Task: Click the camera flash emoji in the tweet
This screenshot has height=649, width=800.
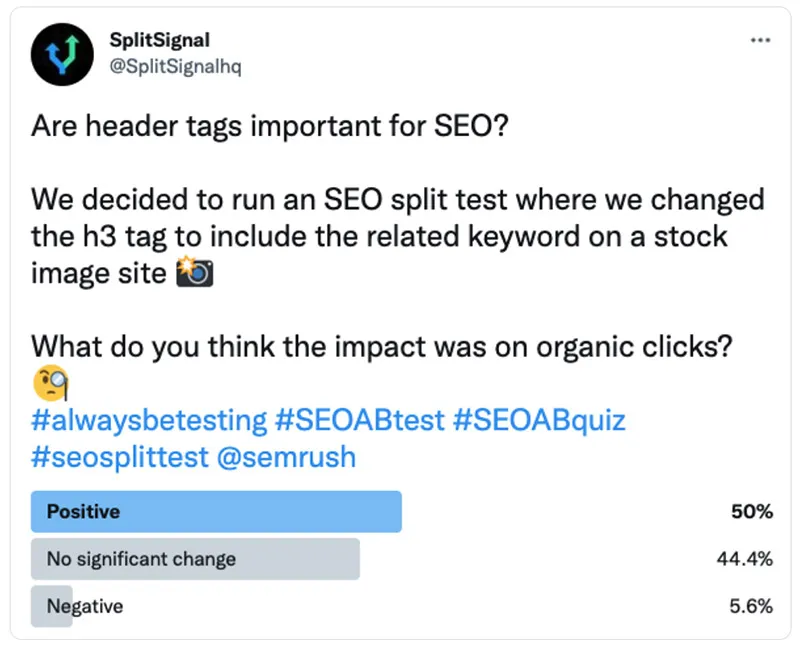Action: (195, 273)
